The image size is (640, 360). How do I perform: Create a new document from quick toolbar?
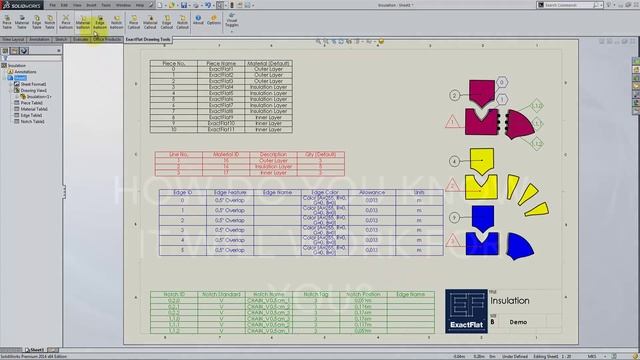(x=160, y=5)
